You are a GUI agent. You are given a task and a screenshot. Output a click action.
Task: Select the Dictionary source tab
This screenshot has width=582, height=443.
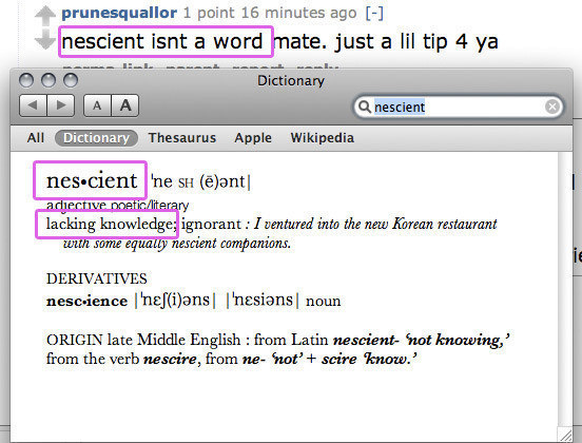pos(97,138)
